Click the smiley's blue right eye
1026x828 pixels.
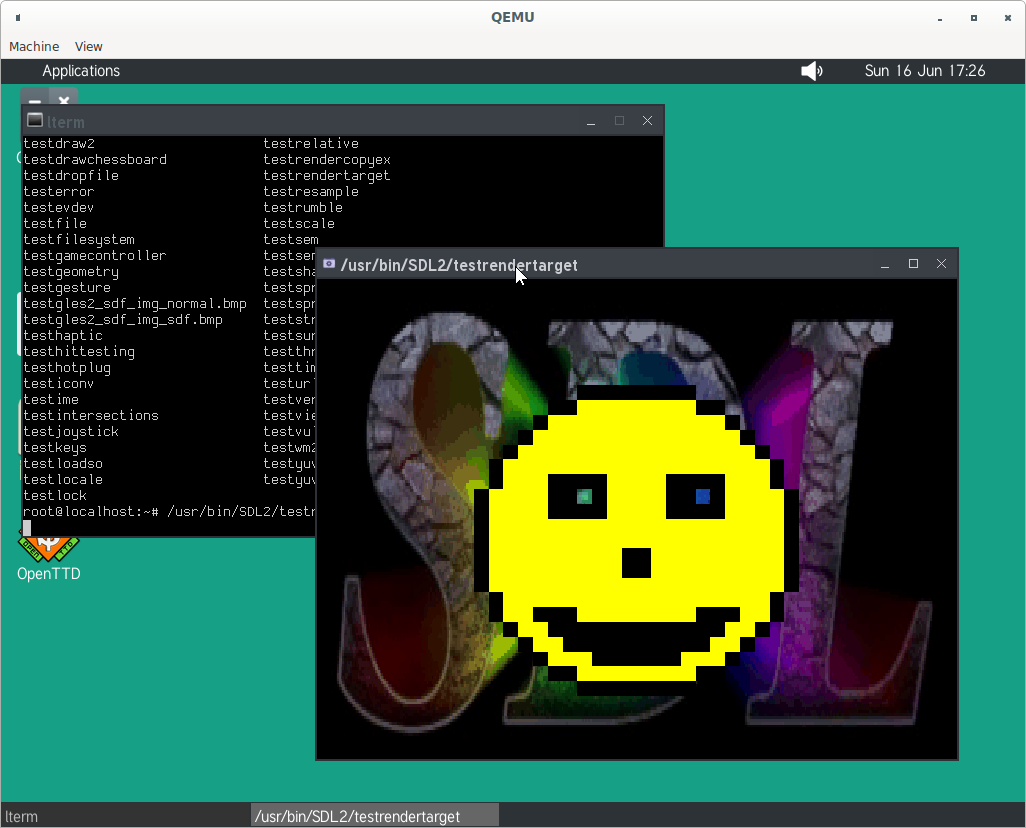pyautogui.click(x=703, y=497)
